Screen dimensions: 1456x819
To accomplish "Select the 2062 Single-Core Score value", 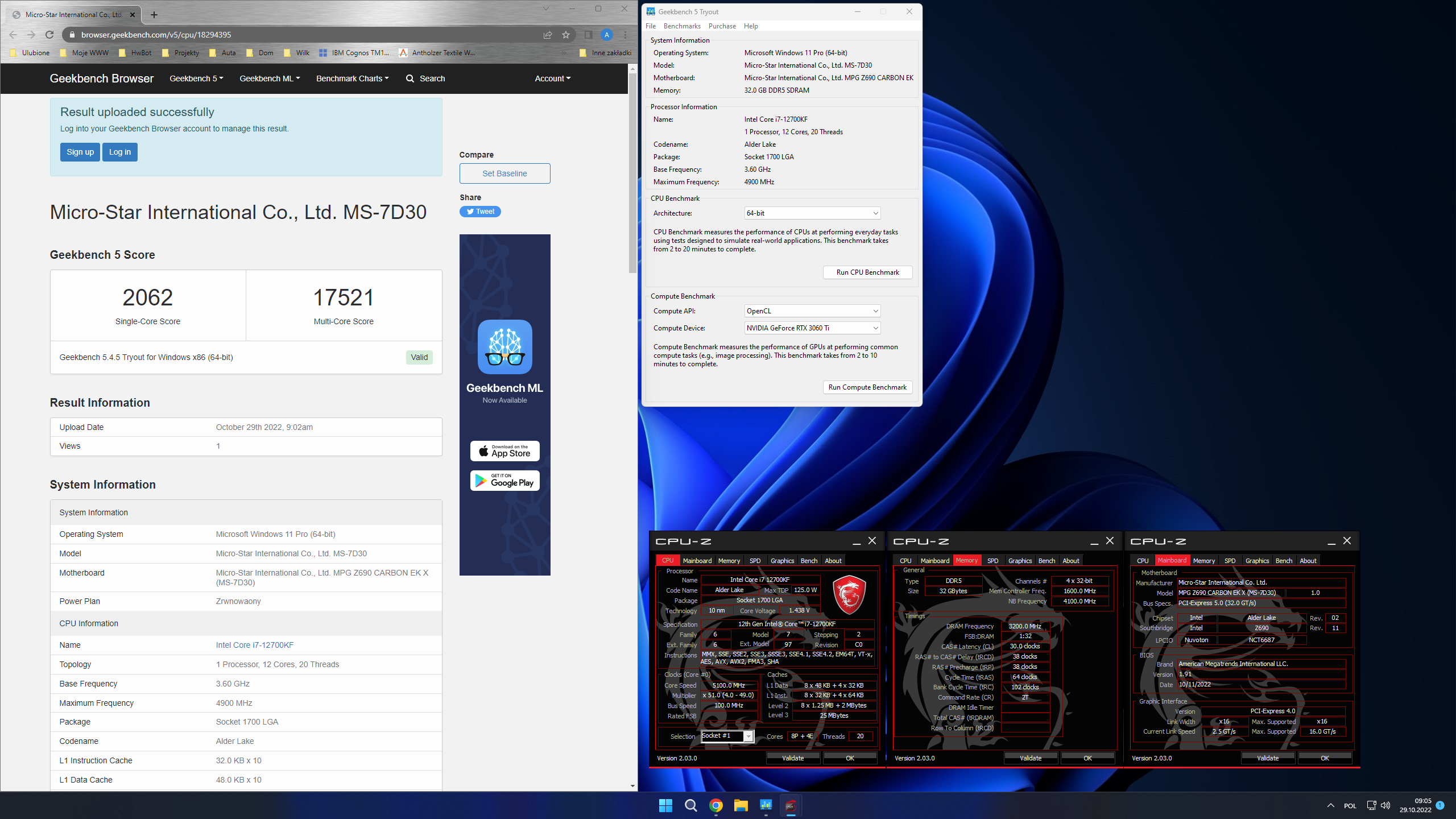I will [x=147, y=297].
